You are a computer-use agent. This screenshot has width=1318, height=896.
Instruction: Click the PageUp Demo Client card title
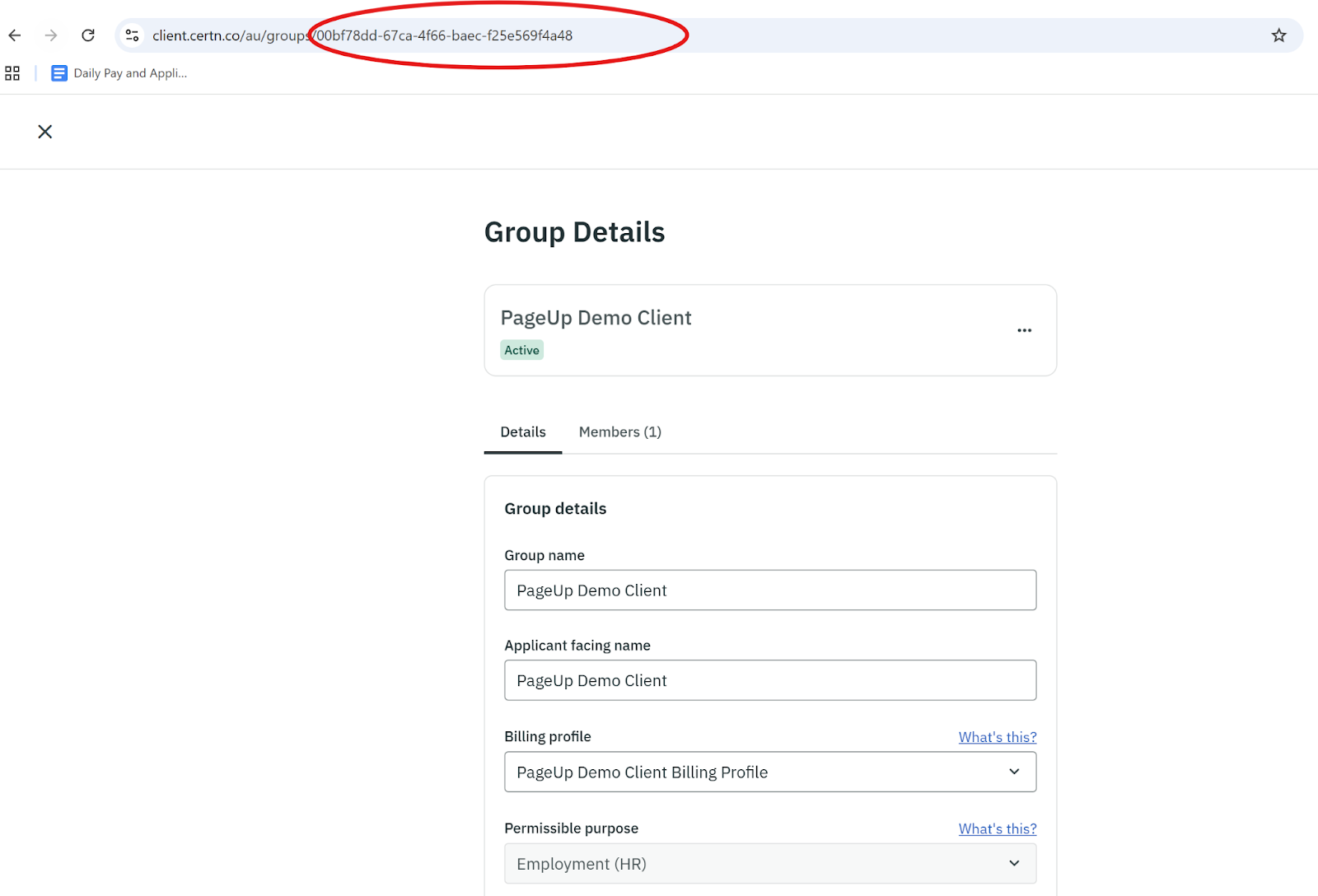(x=596, y=318)
